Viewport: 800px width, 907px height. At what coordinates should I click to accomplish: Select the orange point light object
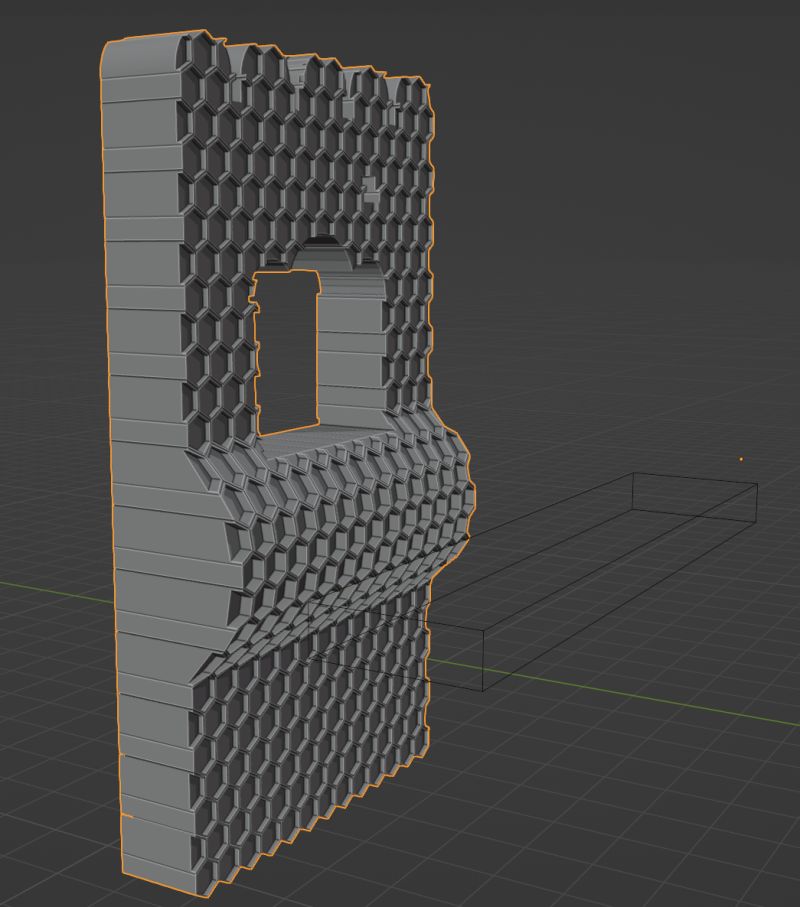pos(741,457)
